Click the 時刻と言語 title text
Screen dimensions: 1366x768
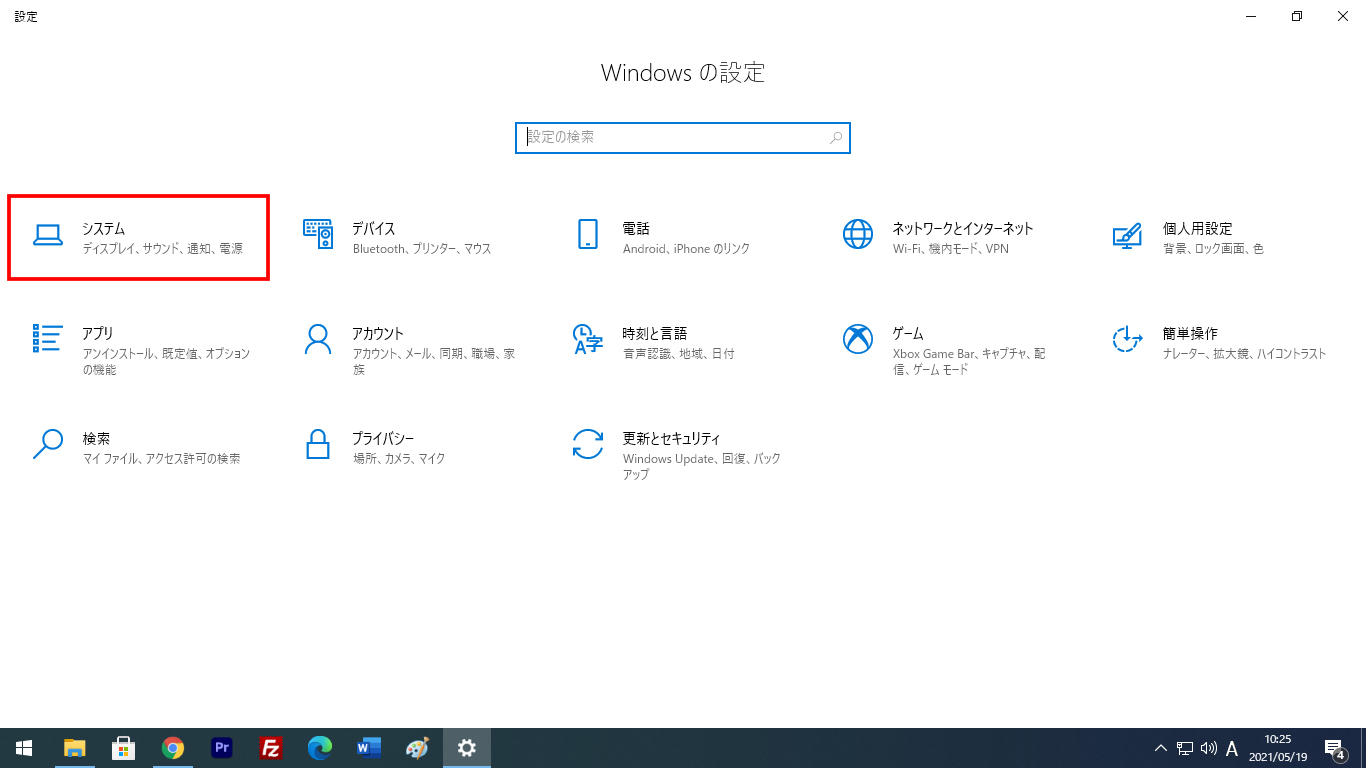655,334
